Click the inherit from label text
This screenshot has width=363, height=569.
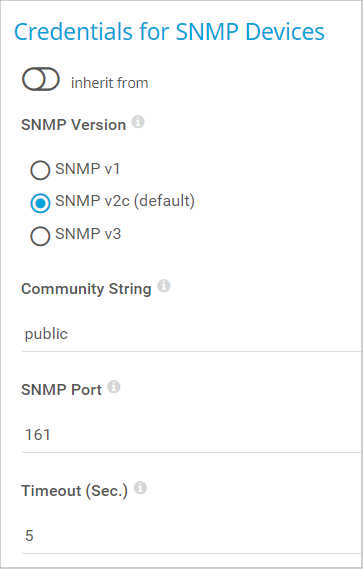110,83
